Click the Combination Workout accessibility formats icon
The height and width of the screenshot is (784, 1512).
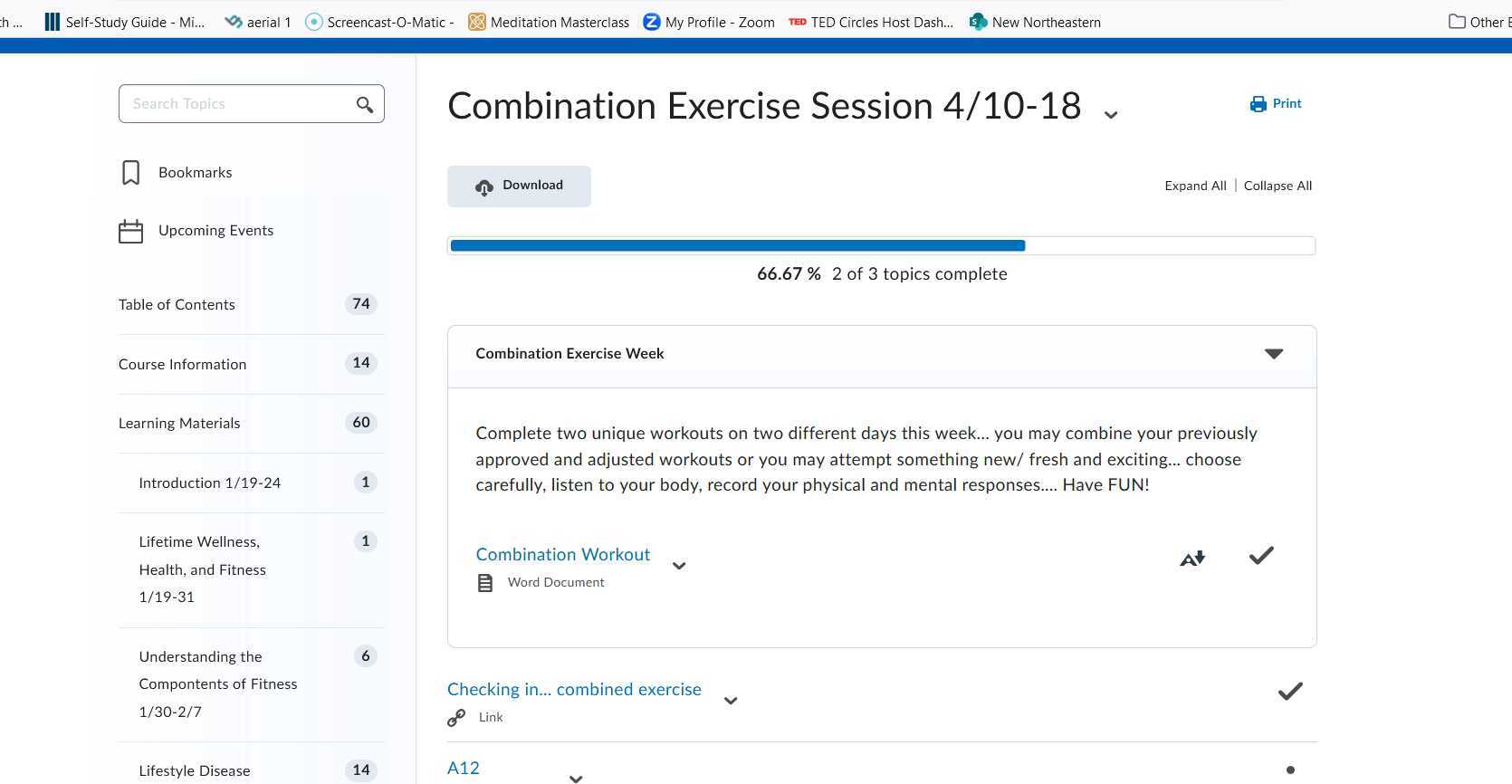click(1192, 559)
